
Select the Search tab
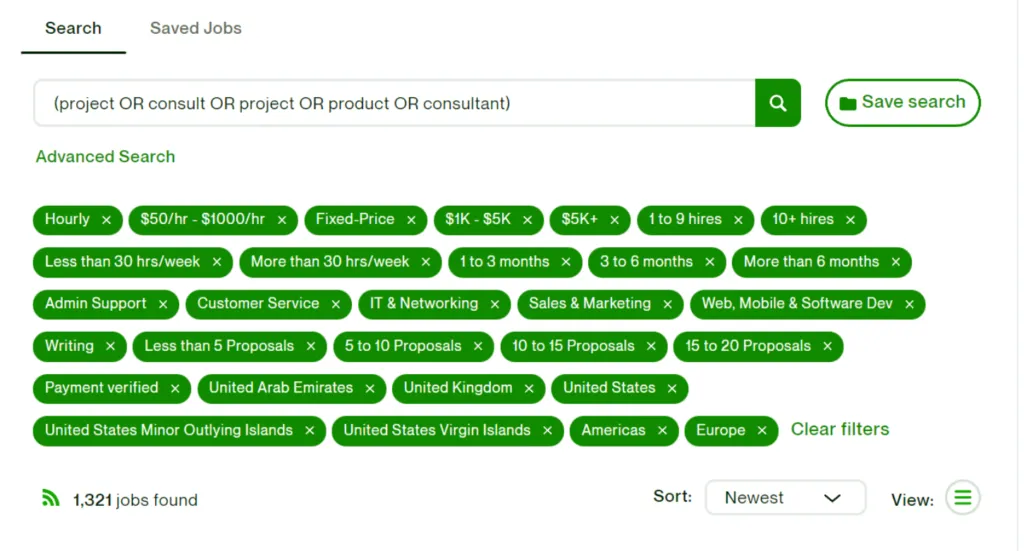click(x=73, y=28)
